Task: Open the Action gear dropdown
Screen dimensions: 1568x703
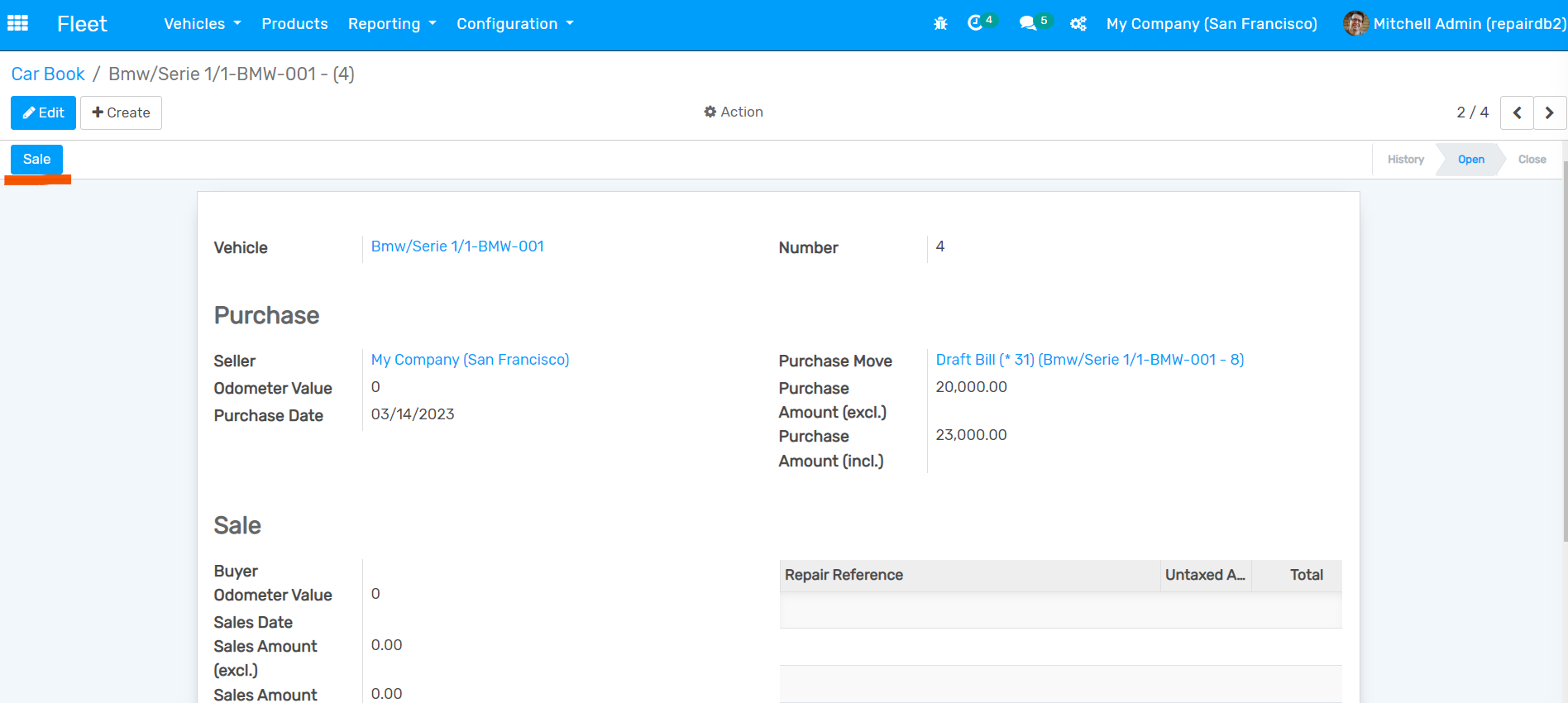Action: click(x=734, y=112)
